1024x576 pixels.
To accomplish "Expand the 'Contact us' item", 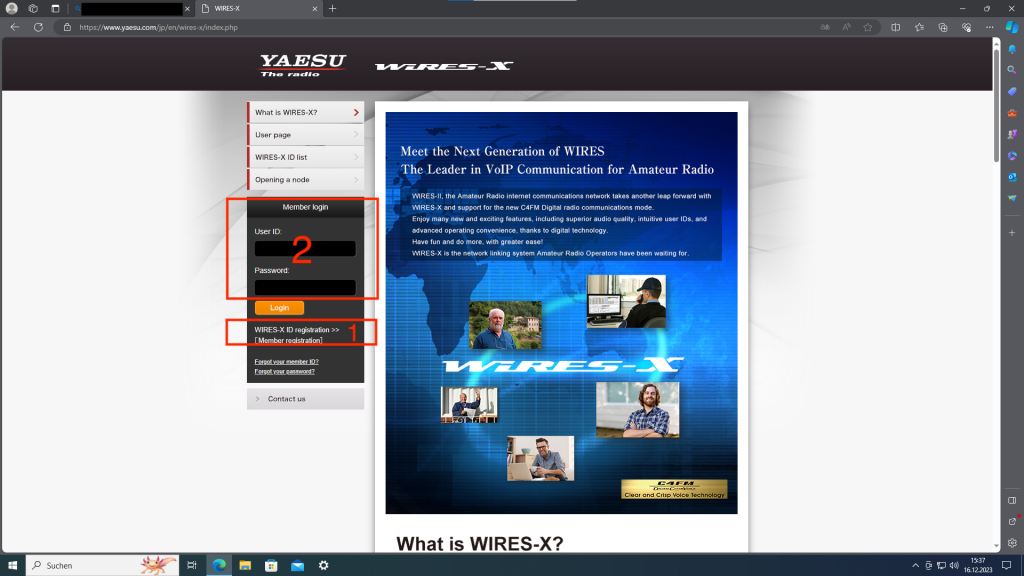I will pyautogui.click(x=305, y=399).
